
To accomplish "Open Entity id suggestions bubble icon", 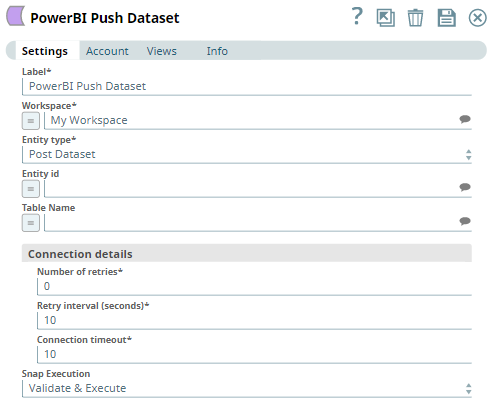I will tap(465, 187).
